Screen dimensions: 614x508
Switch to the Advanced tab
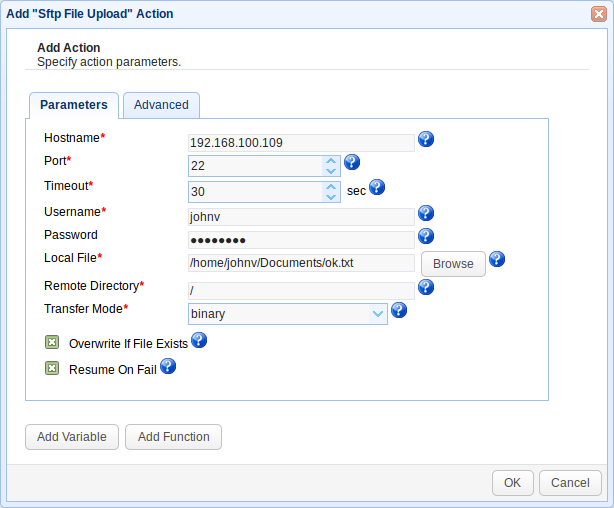tap(161, 105)
